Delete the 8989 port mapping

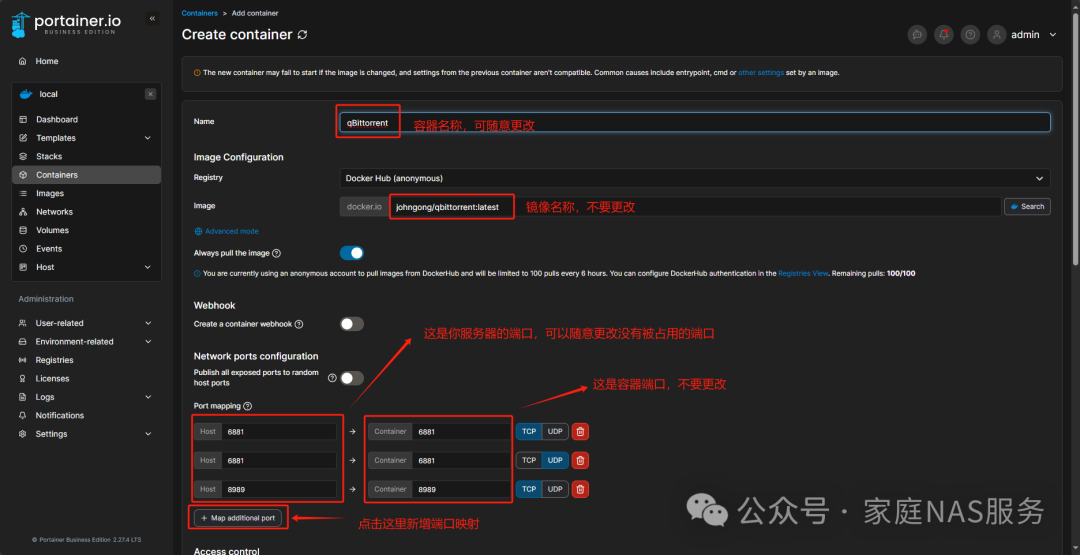pyautogui.click(x=580, y=489)
